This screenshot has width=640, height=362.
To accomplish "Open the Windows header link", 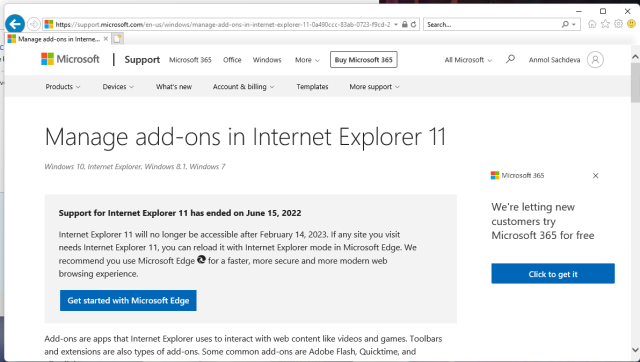I will coord(267,60).
